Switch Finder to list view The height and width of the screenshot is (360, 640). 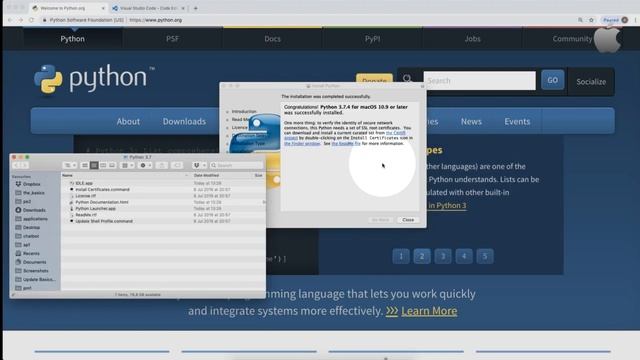pos(94,165)
